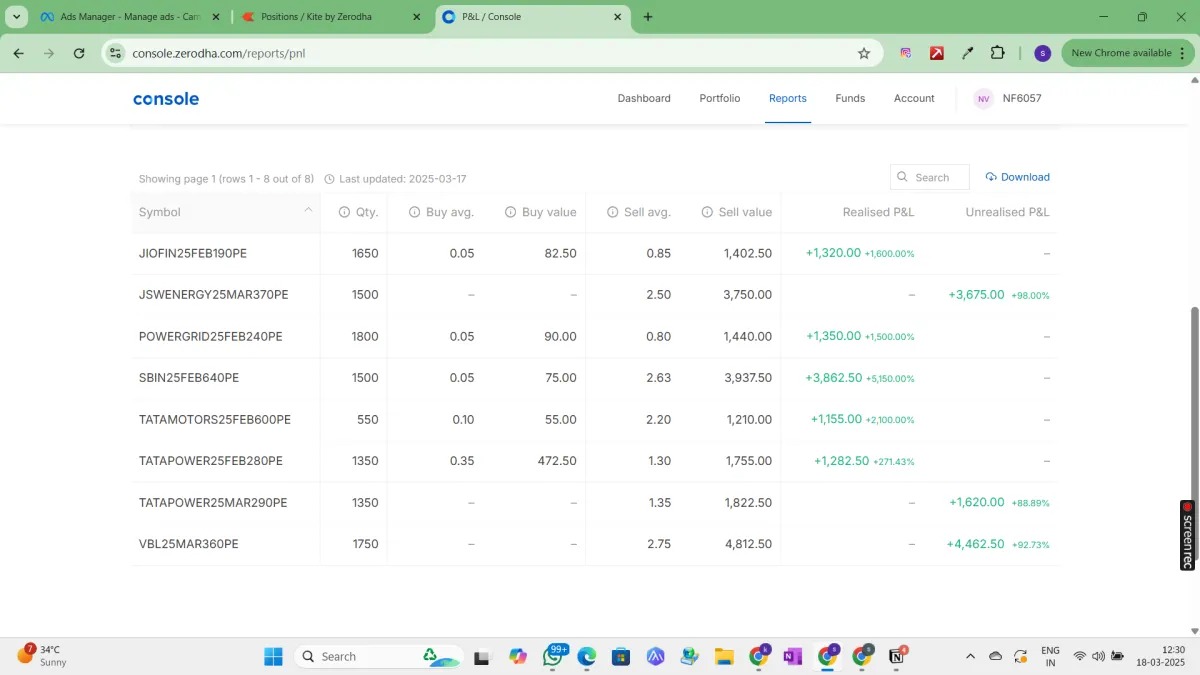Click the clock icon beside Last updated
This screenshot has height=675, width=1200.
pyautogui.click(x=329, y=179)
